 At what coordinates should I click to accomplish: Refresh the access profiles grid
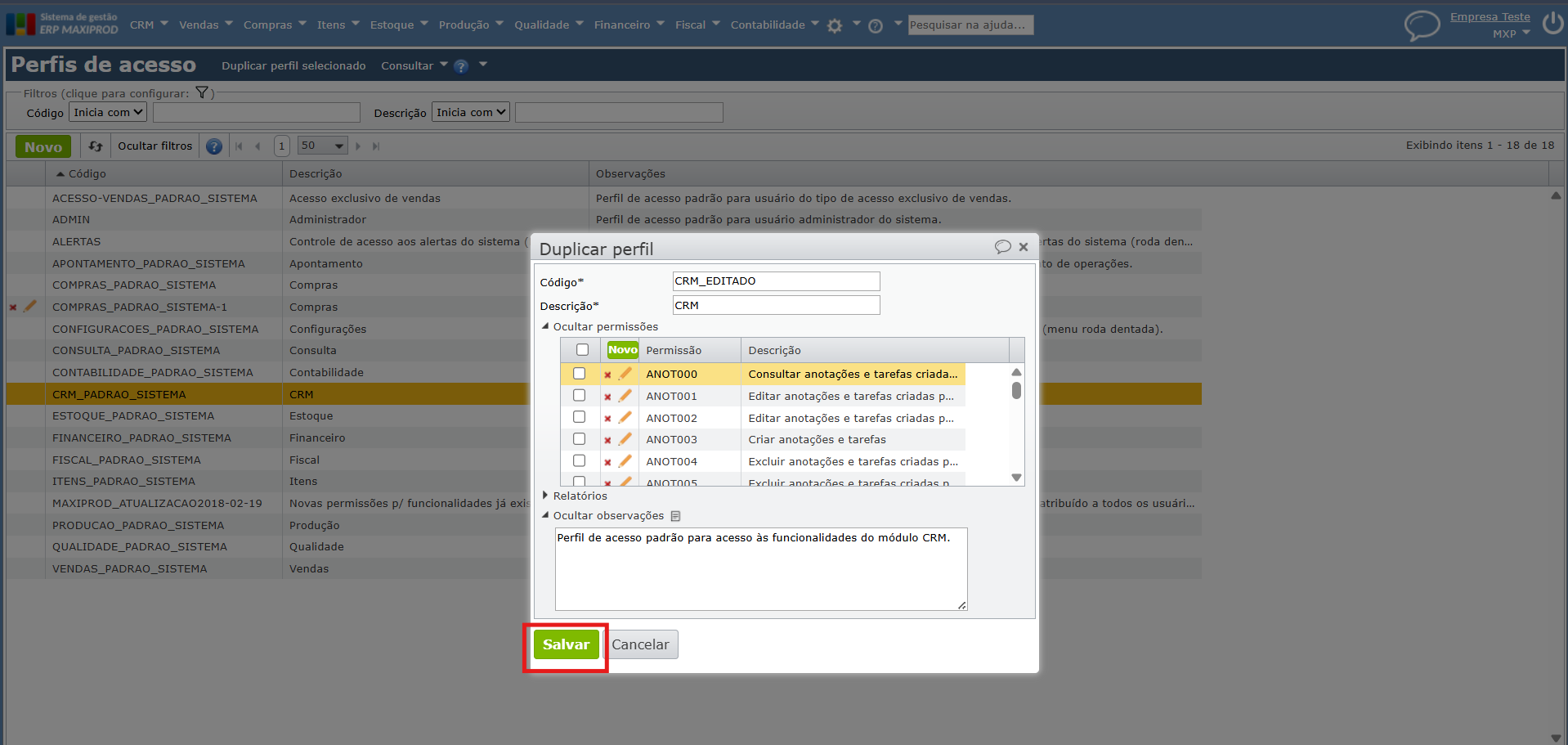pos(96,146)
